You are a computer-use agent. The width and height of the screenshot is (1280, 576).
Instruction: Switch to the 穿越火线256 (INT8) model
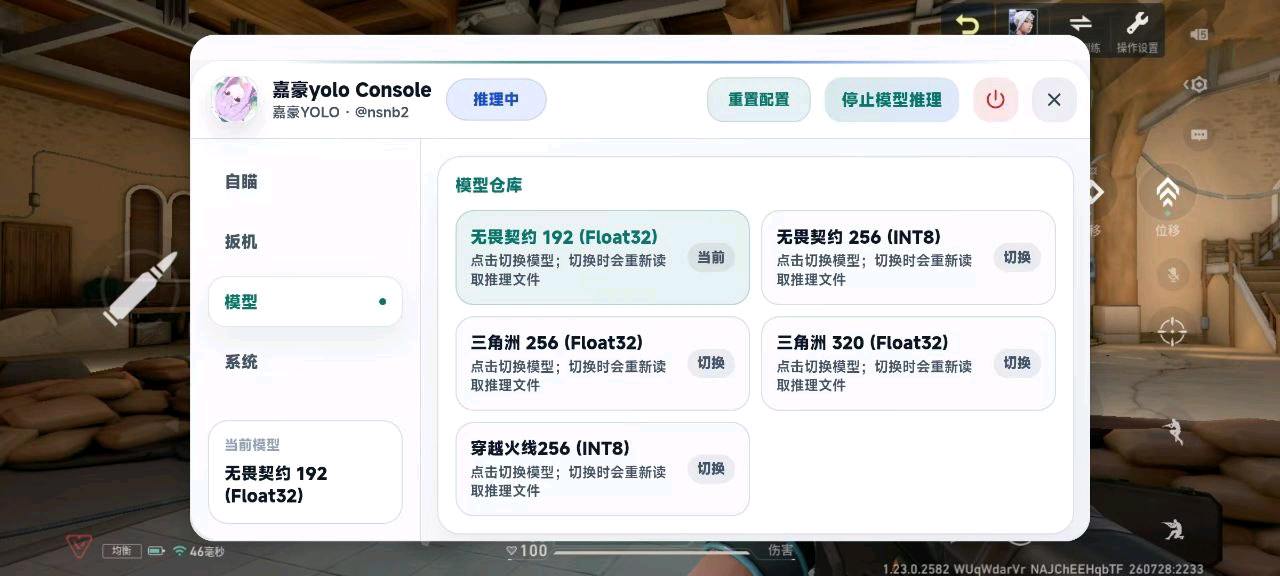[711, 469]
